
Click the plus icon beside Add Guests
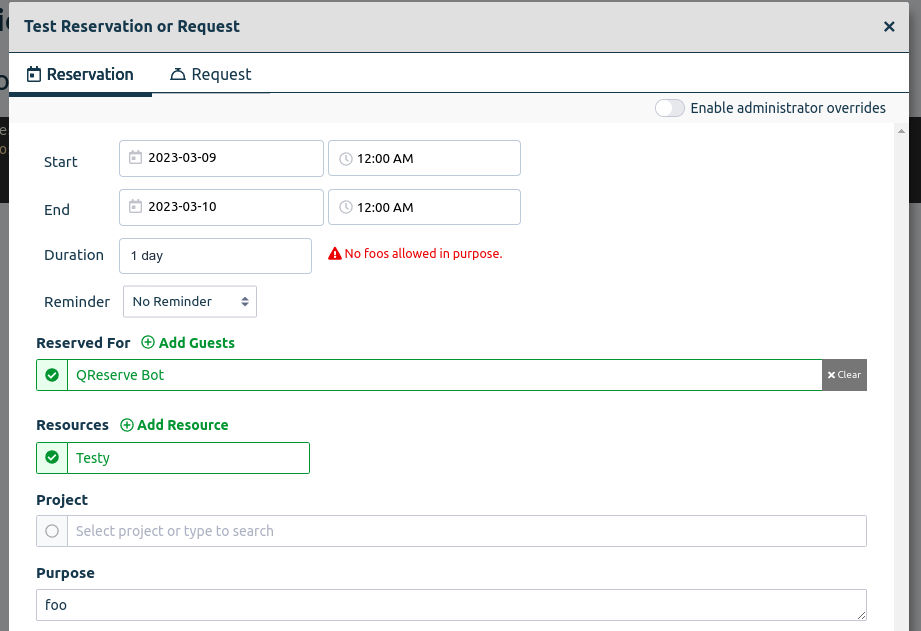(148, 343)
